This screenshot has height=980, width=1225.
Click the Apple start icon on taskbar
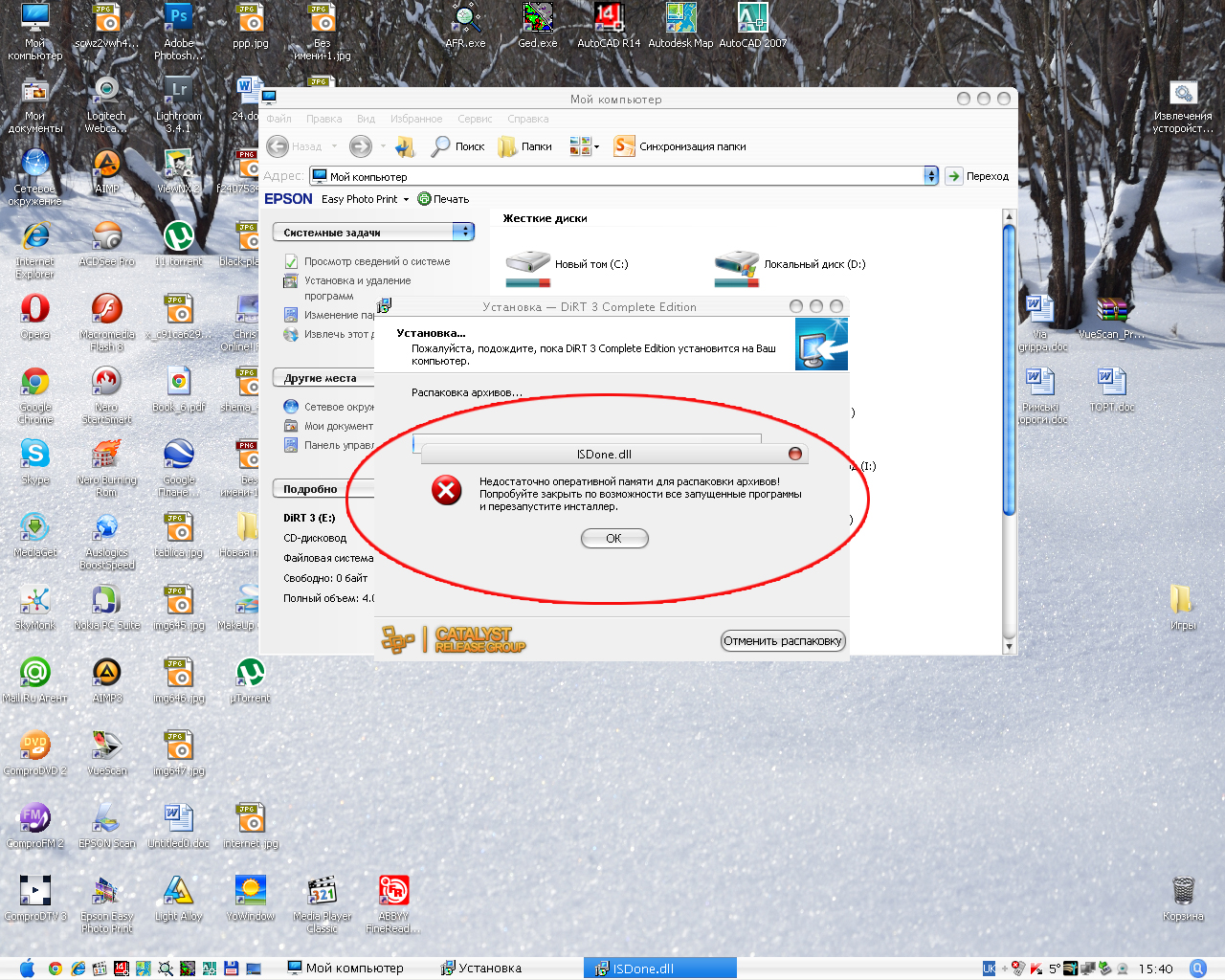point(27,969)
